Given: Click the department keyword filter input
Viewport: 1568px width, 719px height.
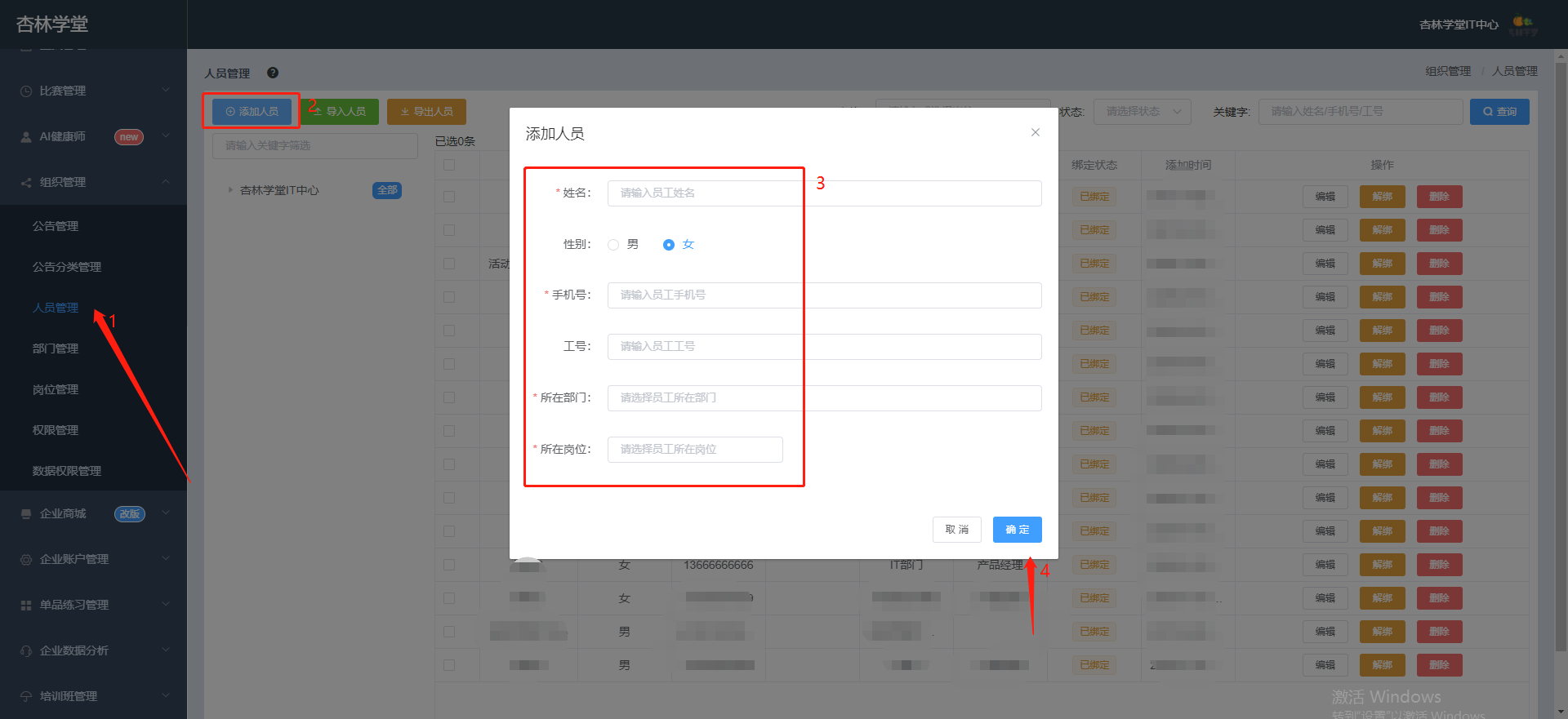Looking at the screenshot, I should (315, 145).
